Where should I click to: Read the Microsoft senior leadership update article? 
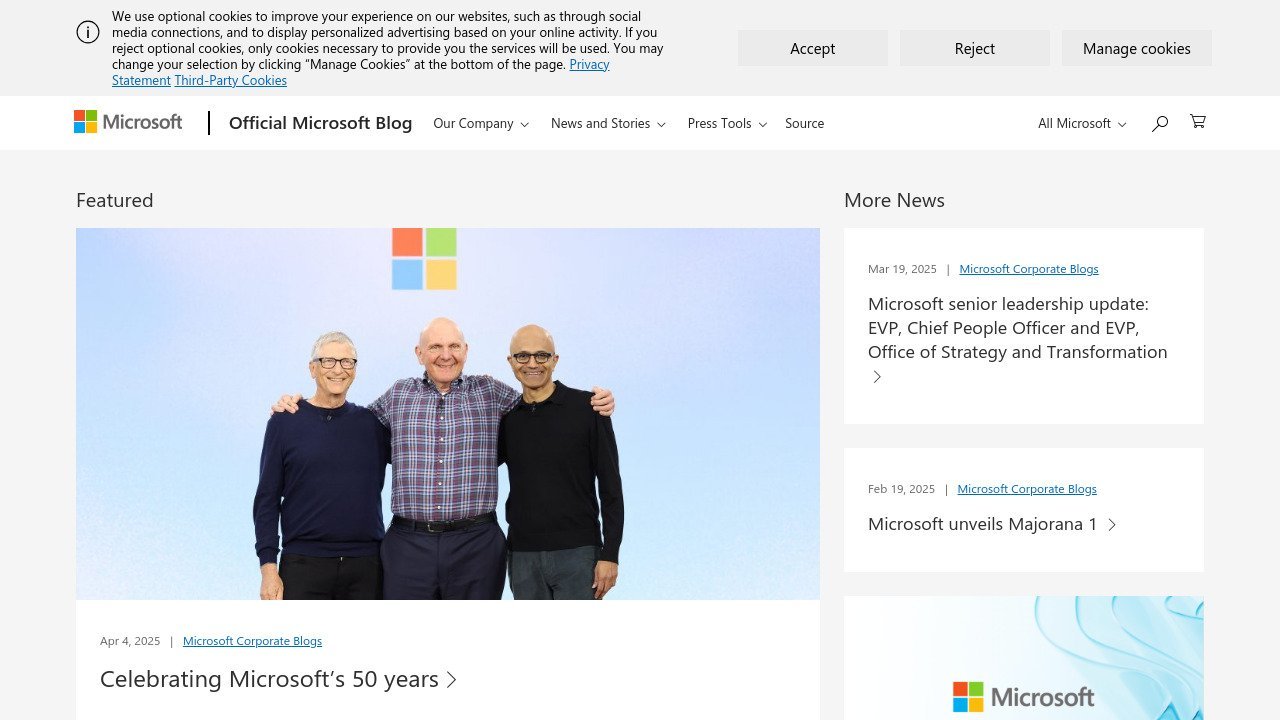(x=1018, y=328)
